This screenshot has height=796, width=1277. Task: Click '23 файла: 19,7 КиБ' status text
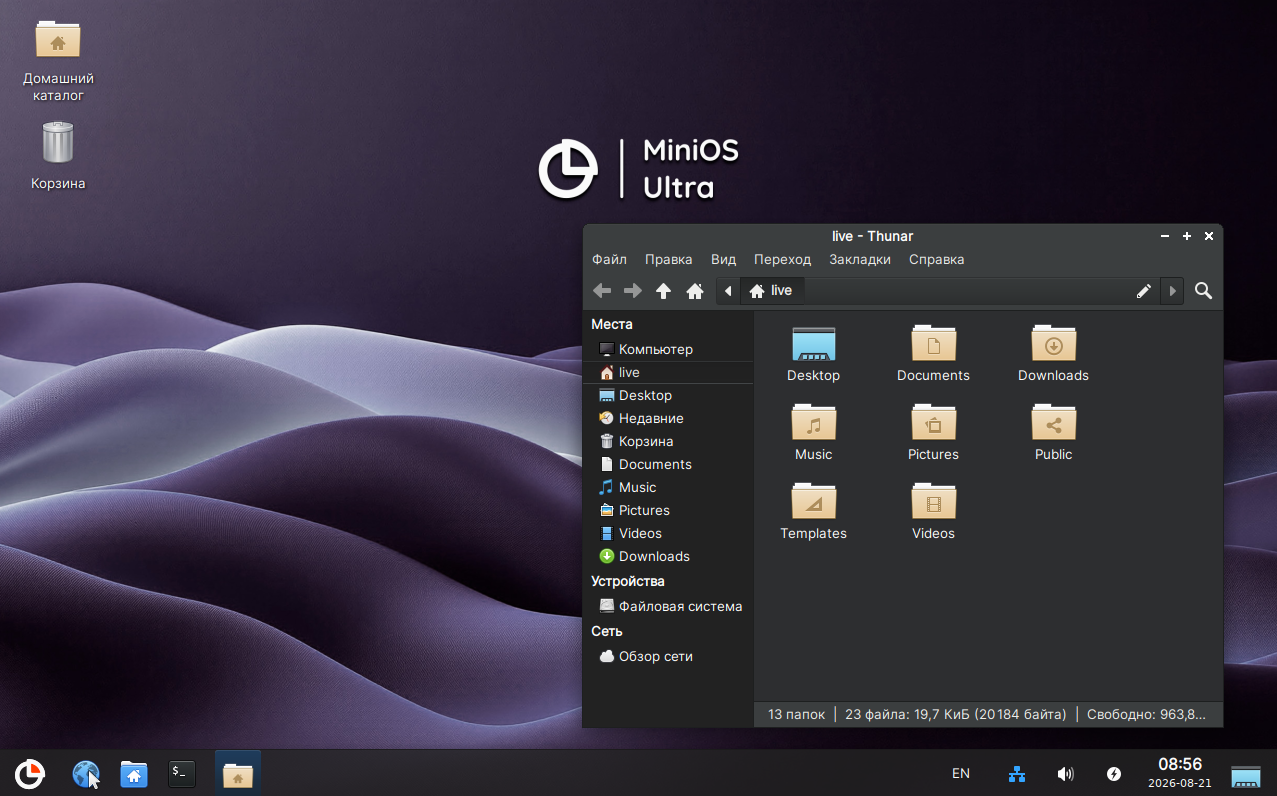(956, 714)
